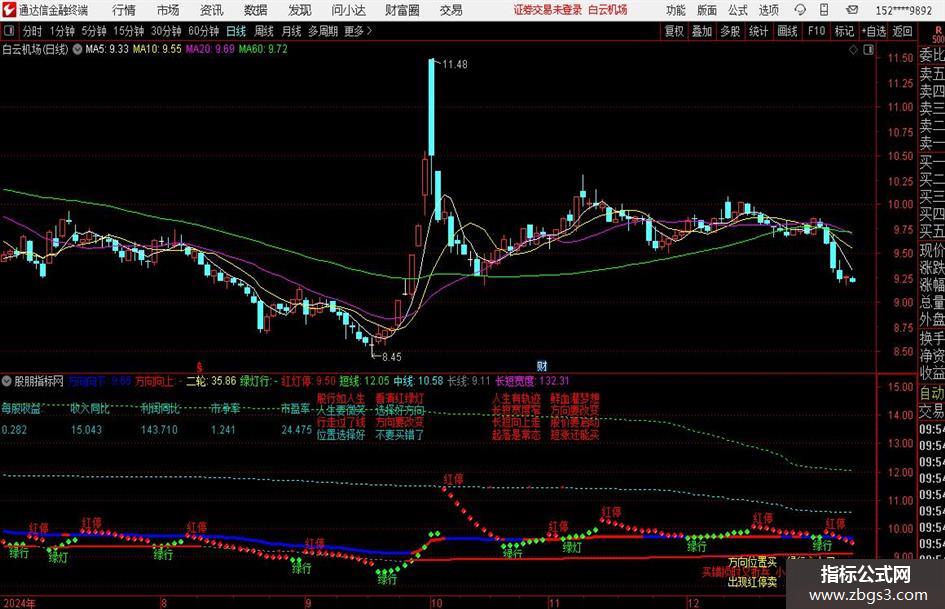Click the 返回 back button

coord(902,31)
